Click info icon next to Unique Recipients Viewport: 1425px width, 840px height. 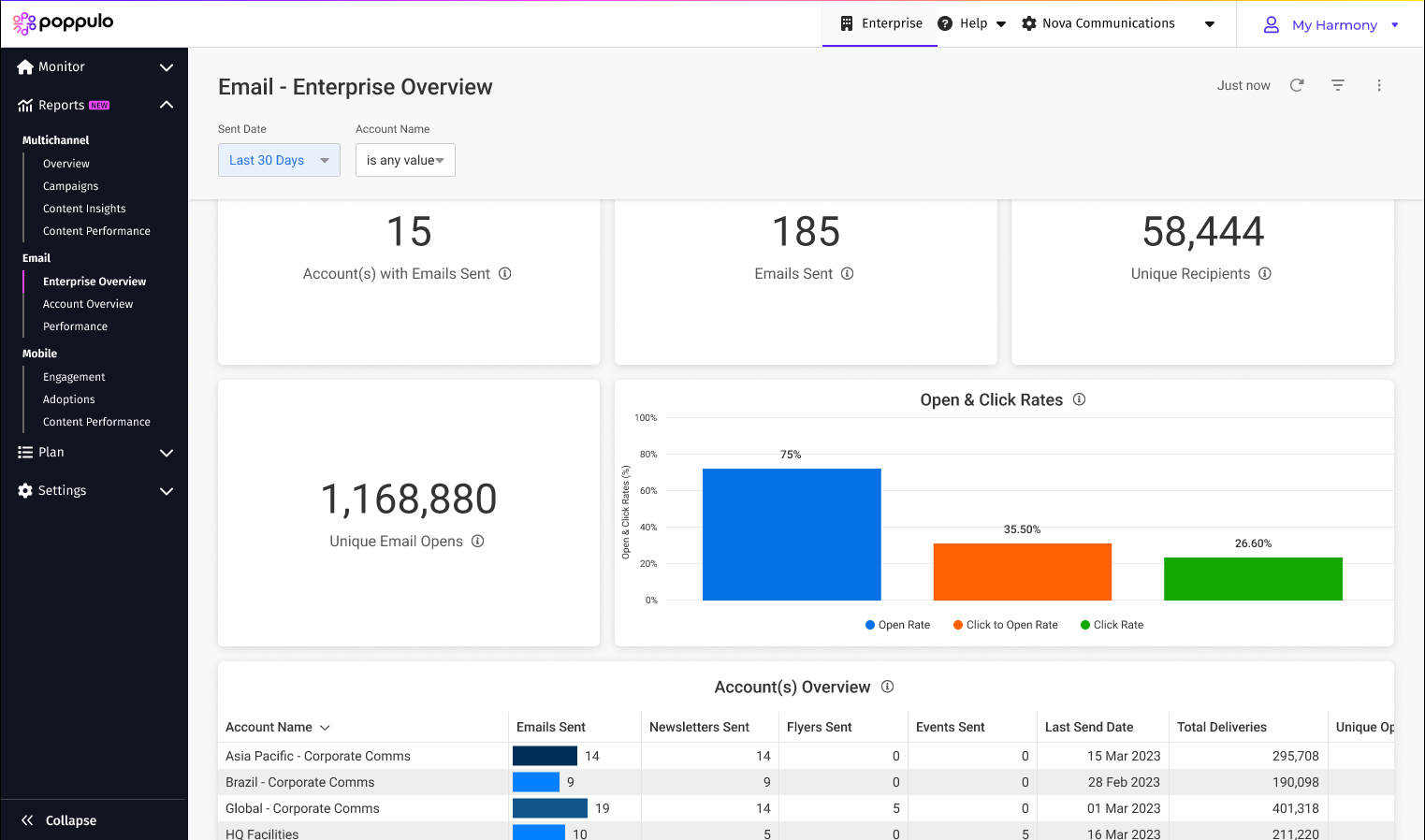[x=1265, y=274]
